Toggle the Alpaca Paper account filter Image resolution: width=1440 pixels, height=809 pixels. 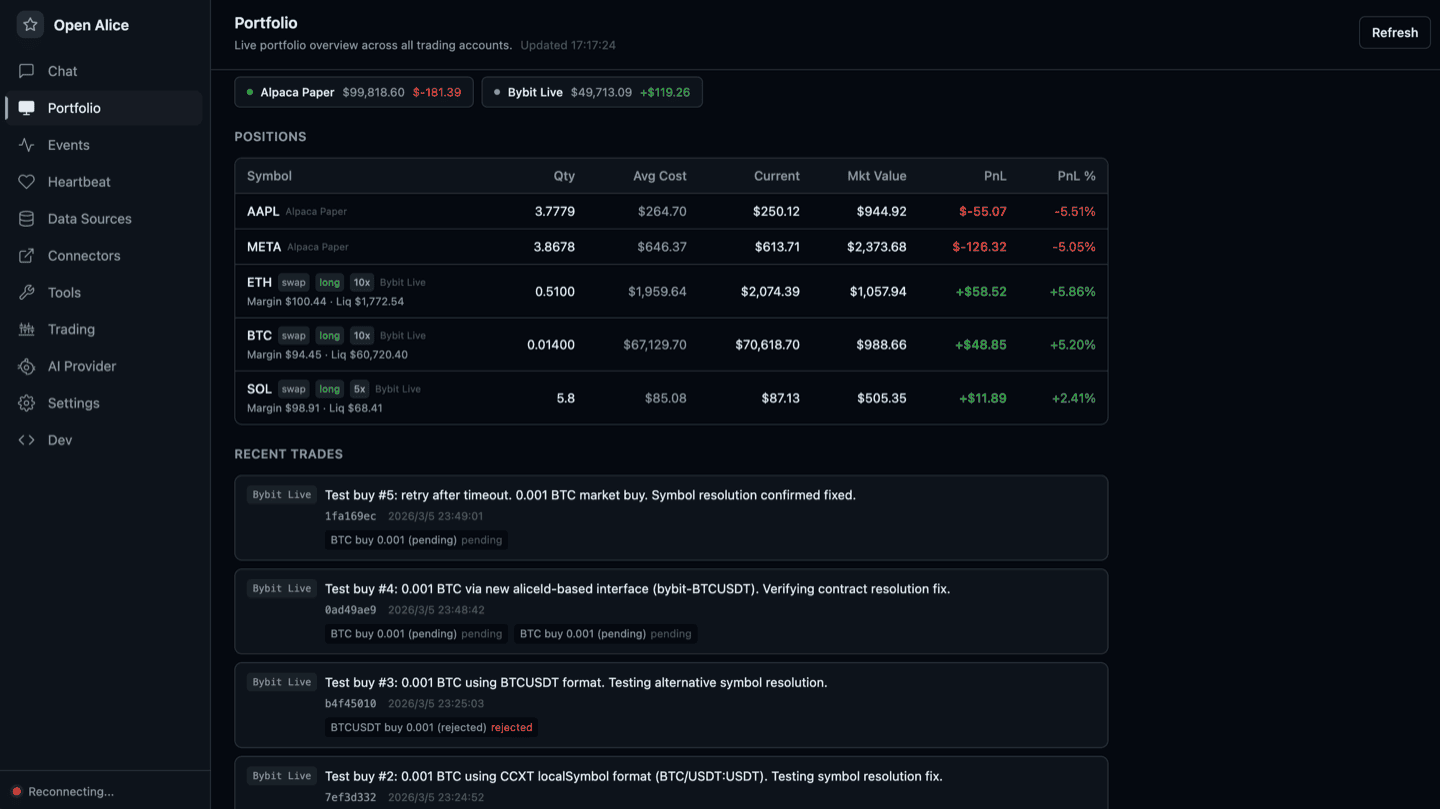coord(353,90)
